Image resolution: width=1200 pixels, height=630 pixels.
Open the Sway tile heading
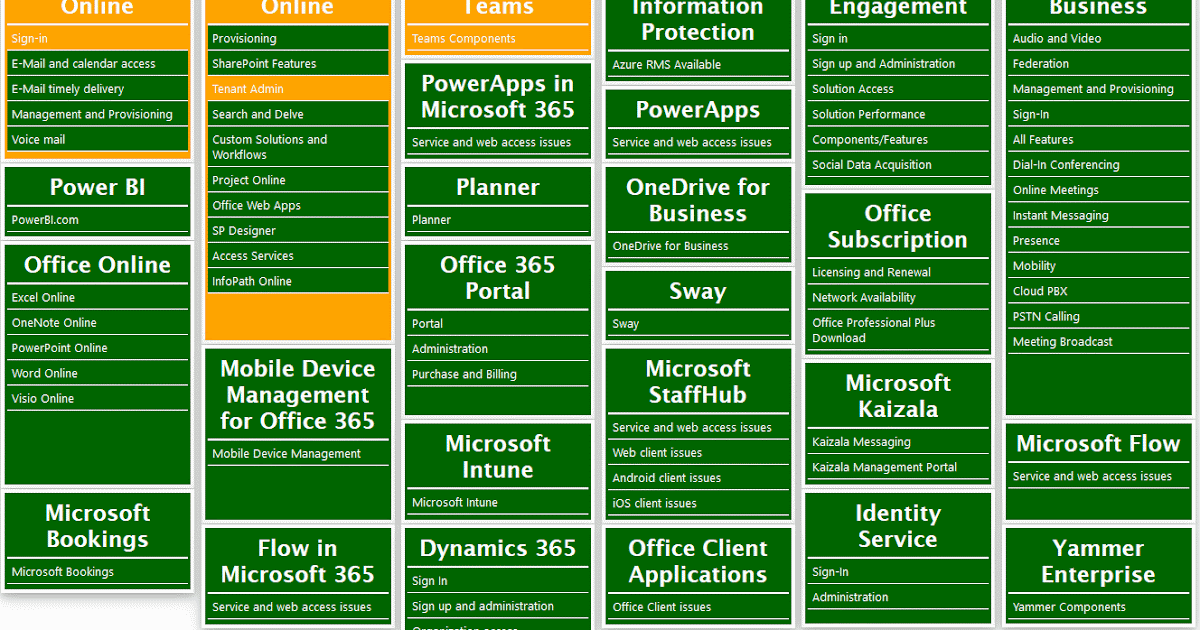[x=698, y=291]
